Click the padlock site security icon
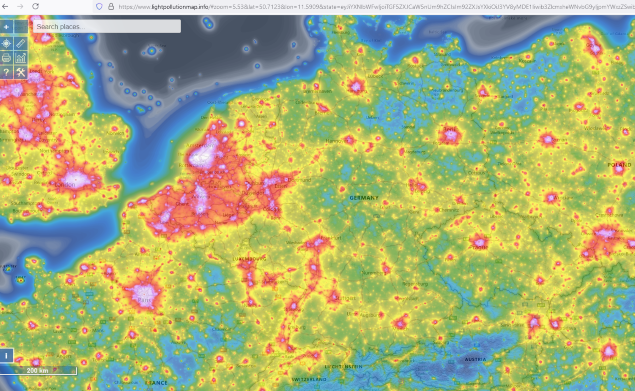 click(111, 6)
